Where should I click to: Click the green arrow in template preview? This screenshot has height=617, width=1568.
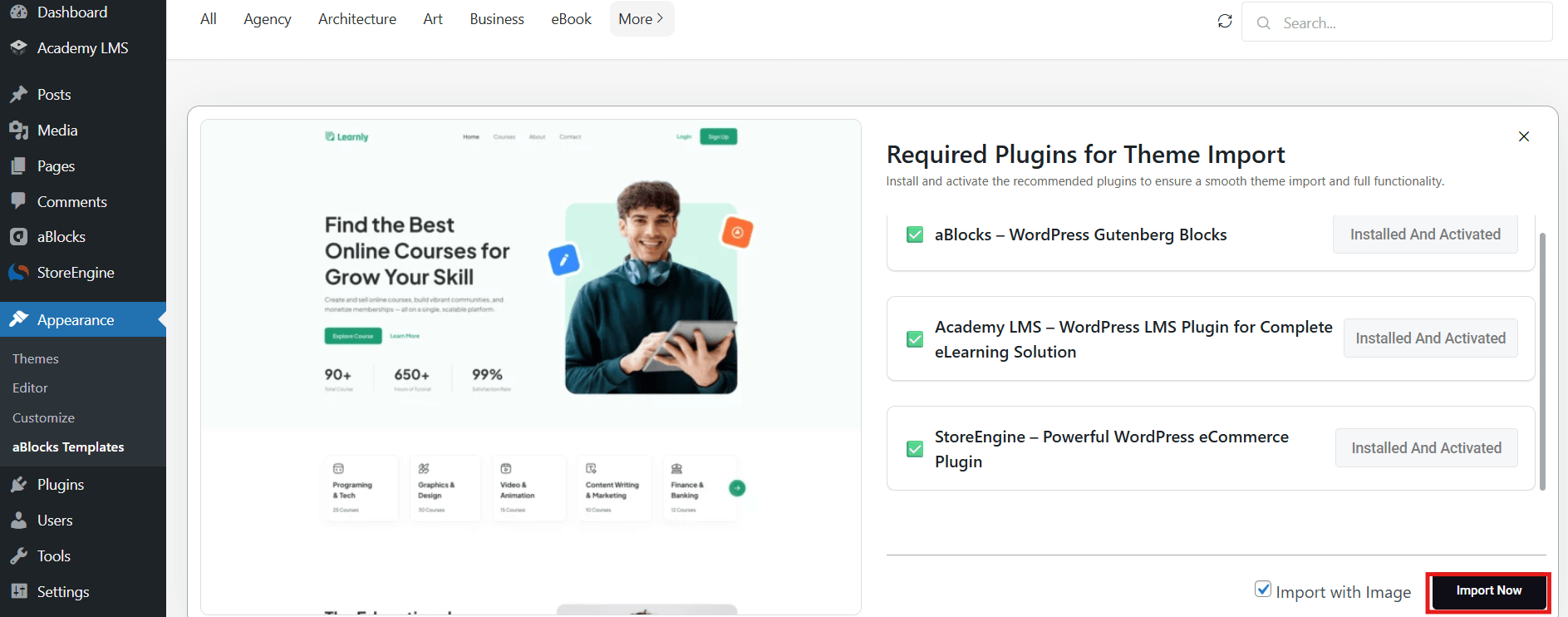click(x=737, y=488)
